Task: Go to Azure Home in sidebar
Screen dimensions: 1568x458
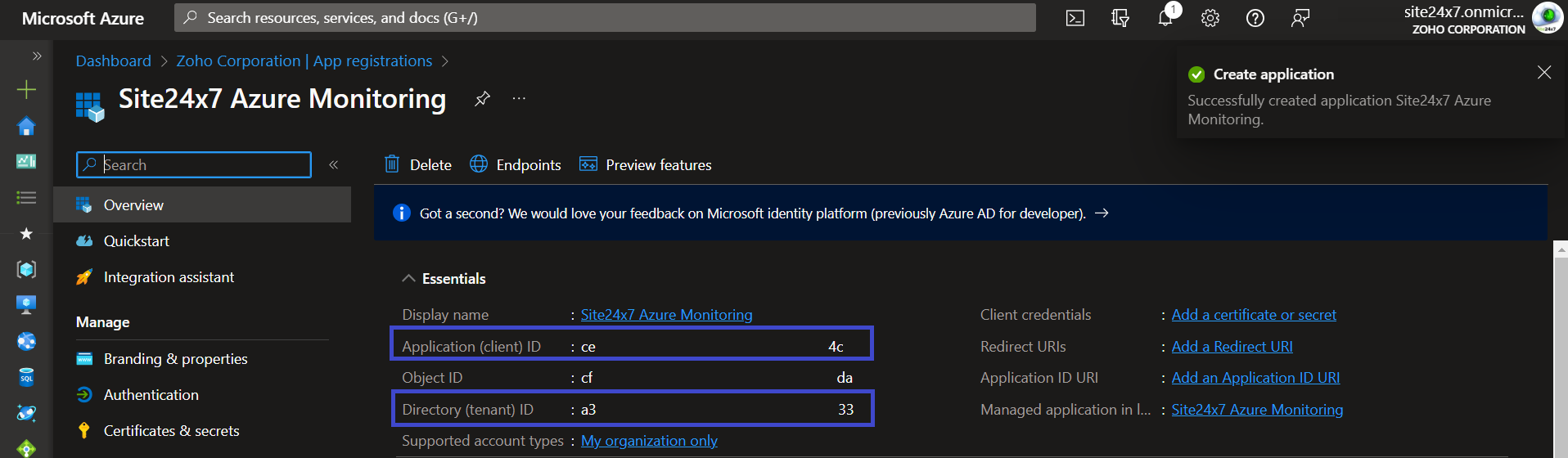Action: (x=26, y=126)
